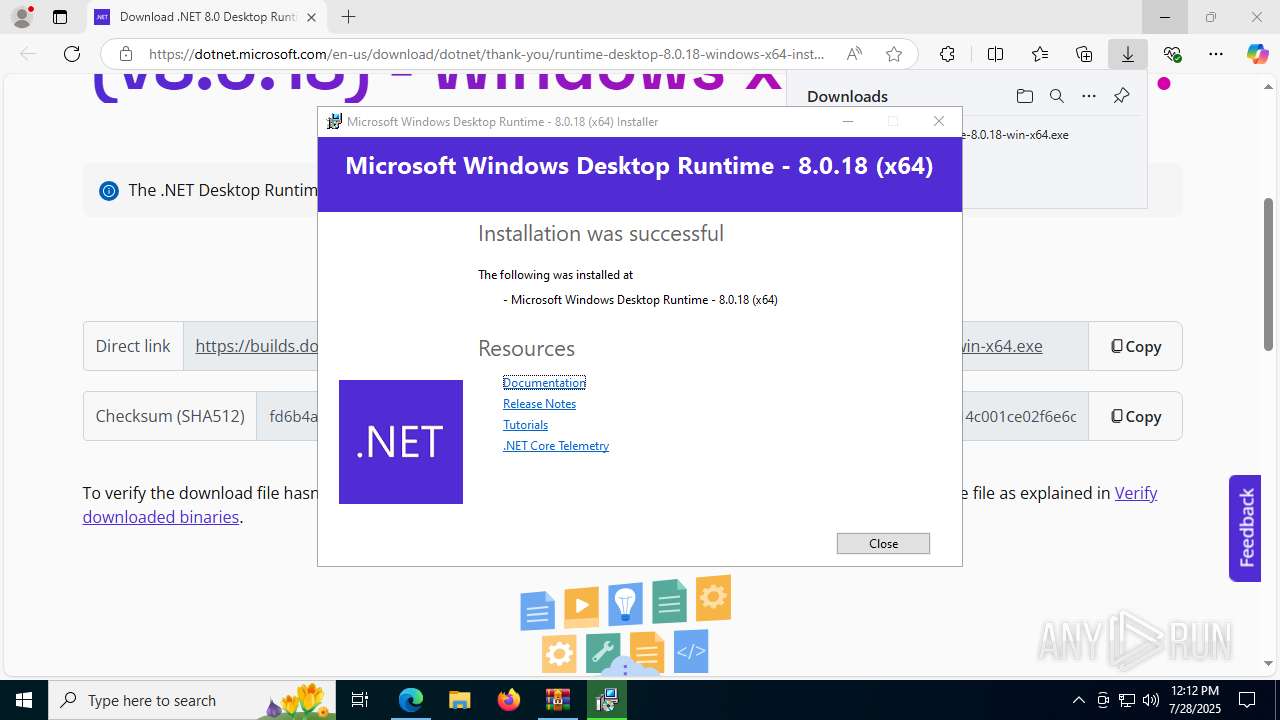The width and height of the screenshot is (1280, 720).
Task: Open Release Notes link in installer
Action: 539,404
